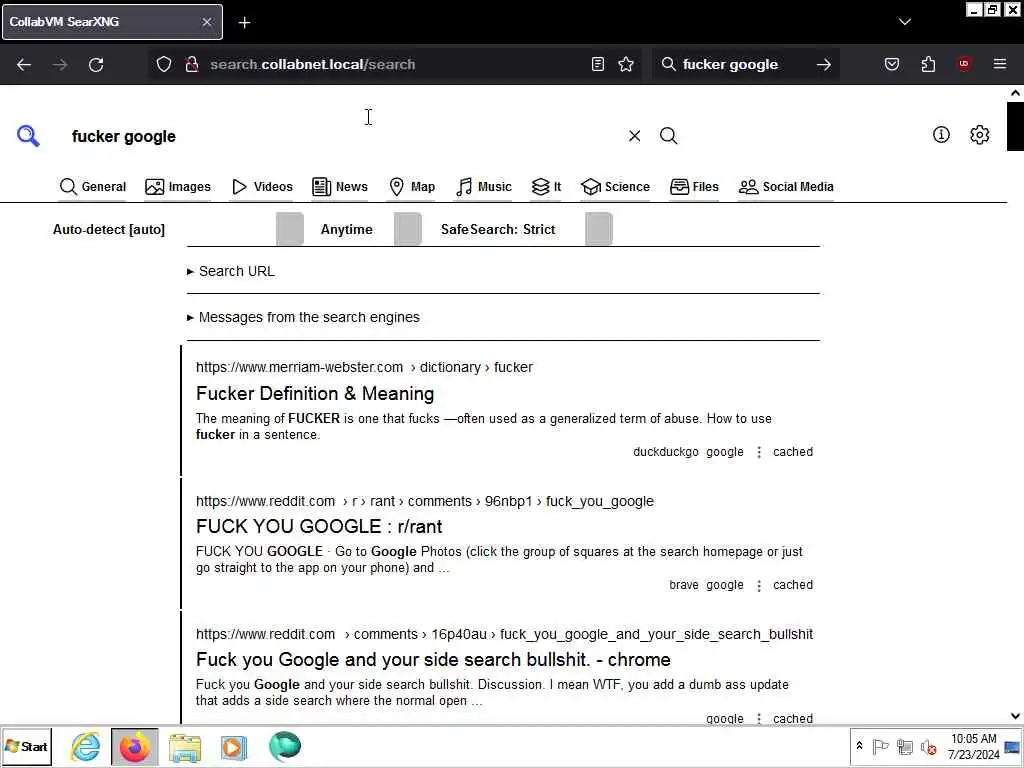
Task: Switch to the Music search category
Action: [484, 187]
